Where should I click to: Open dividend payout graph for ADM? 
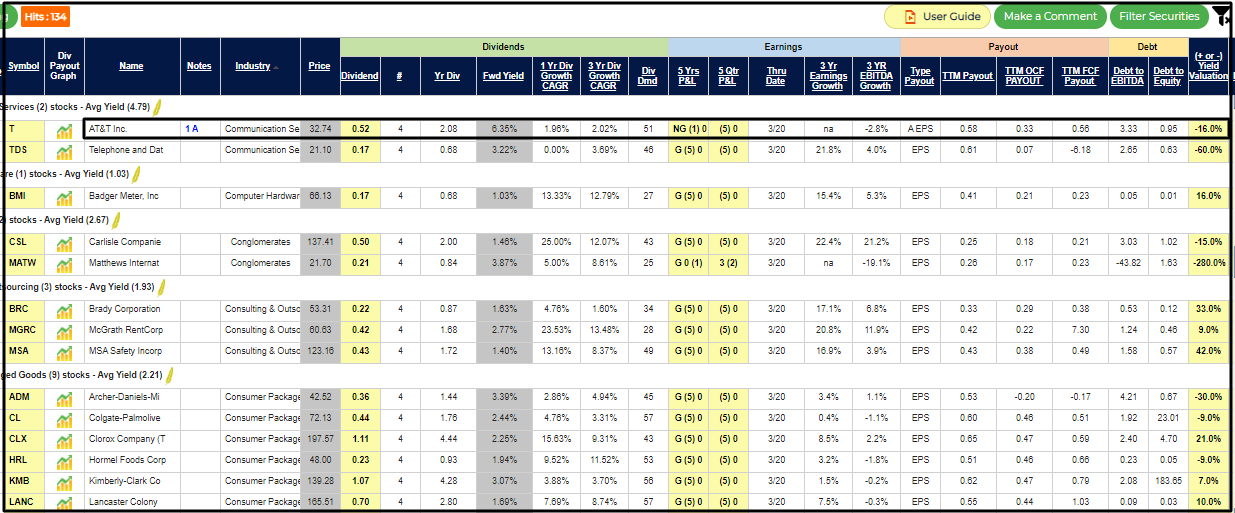click(x=64, y=398)
